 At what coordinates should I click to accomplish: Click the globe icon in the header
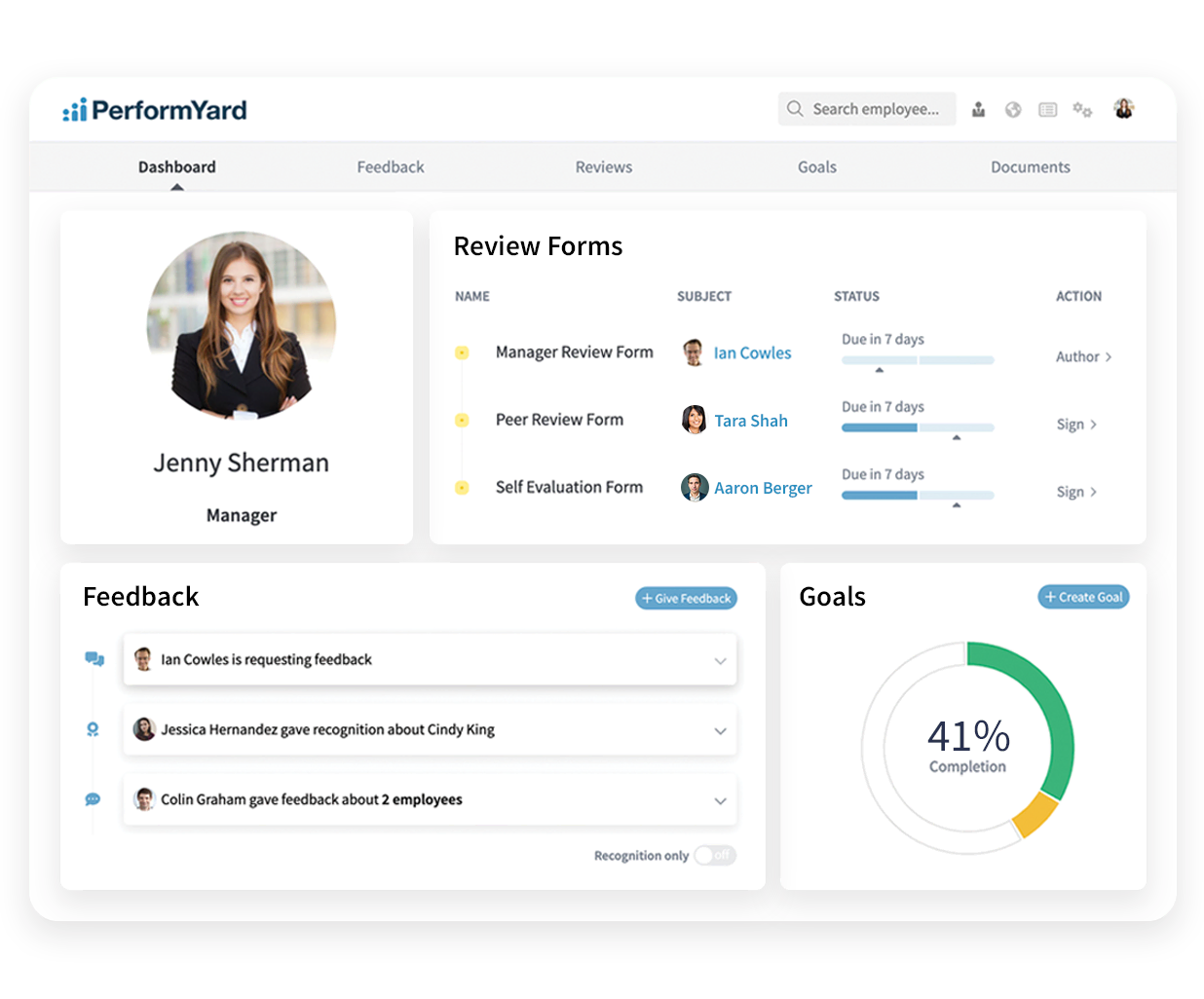(1013, 109)
